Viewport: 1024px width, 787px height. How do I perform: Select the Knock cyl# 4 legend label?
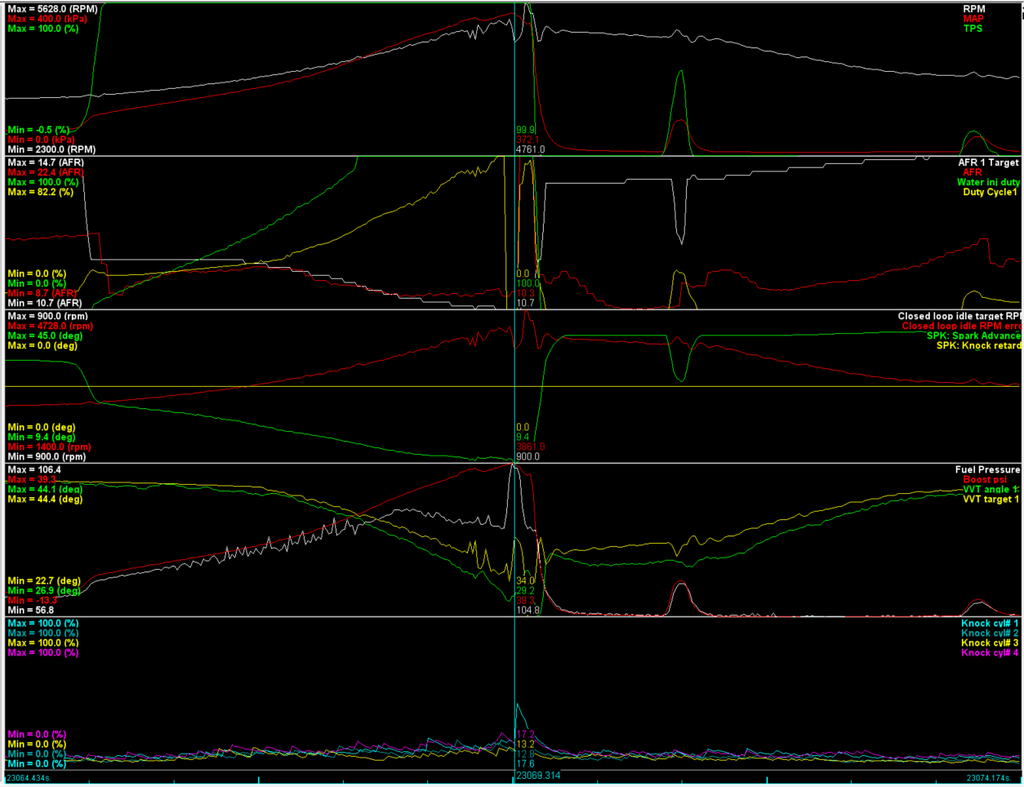[x=989, y=652]
